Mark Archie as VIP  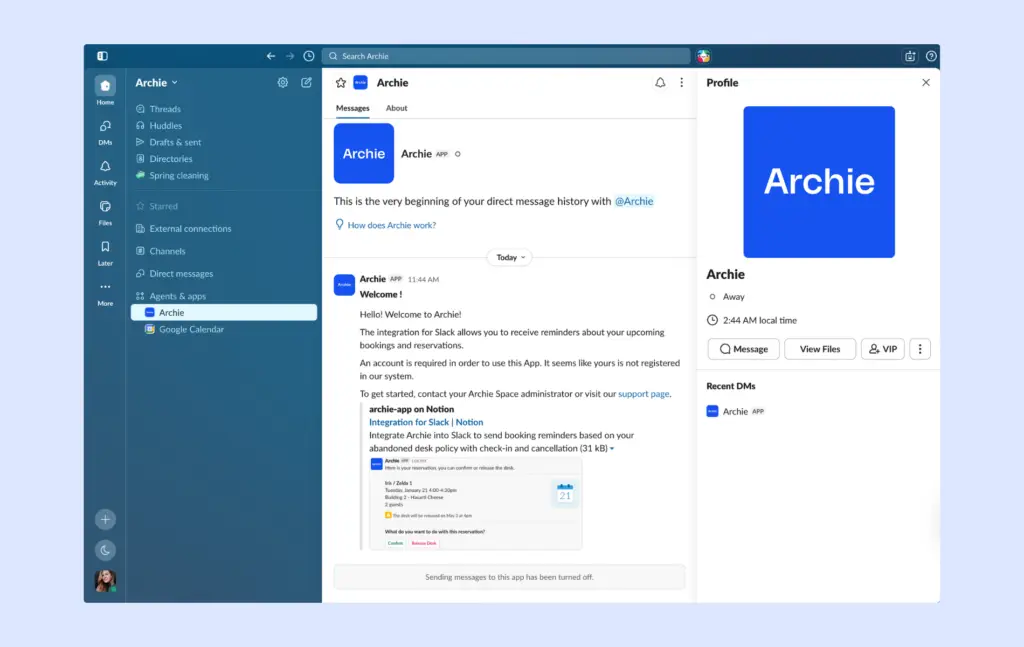pyautogui.click(x=882, y=349)
